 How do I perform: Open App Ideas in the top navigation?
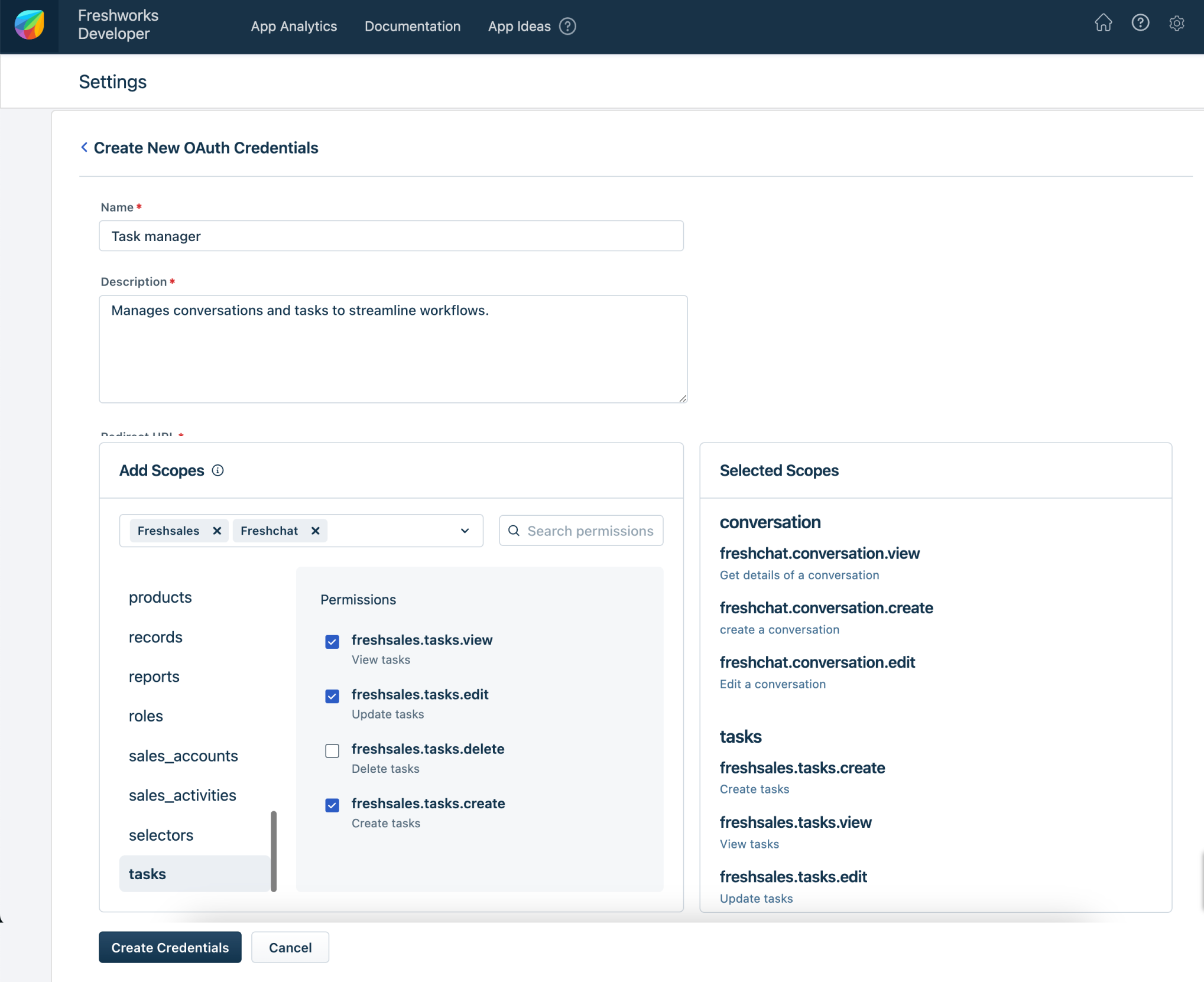pos(519,27)
